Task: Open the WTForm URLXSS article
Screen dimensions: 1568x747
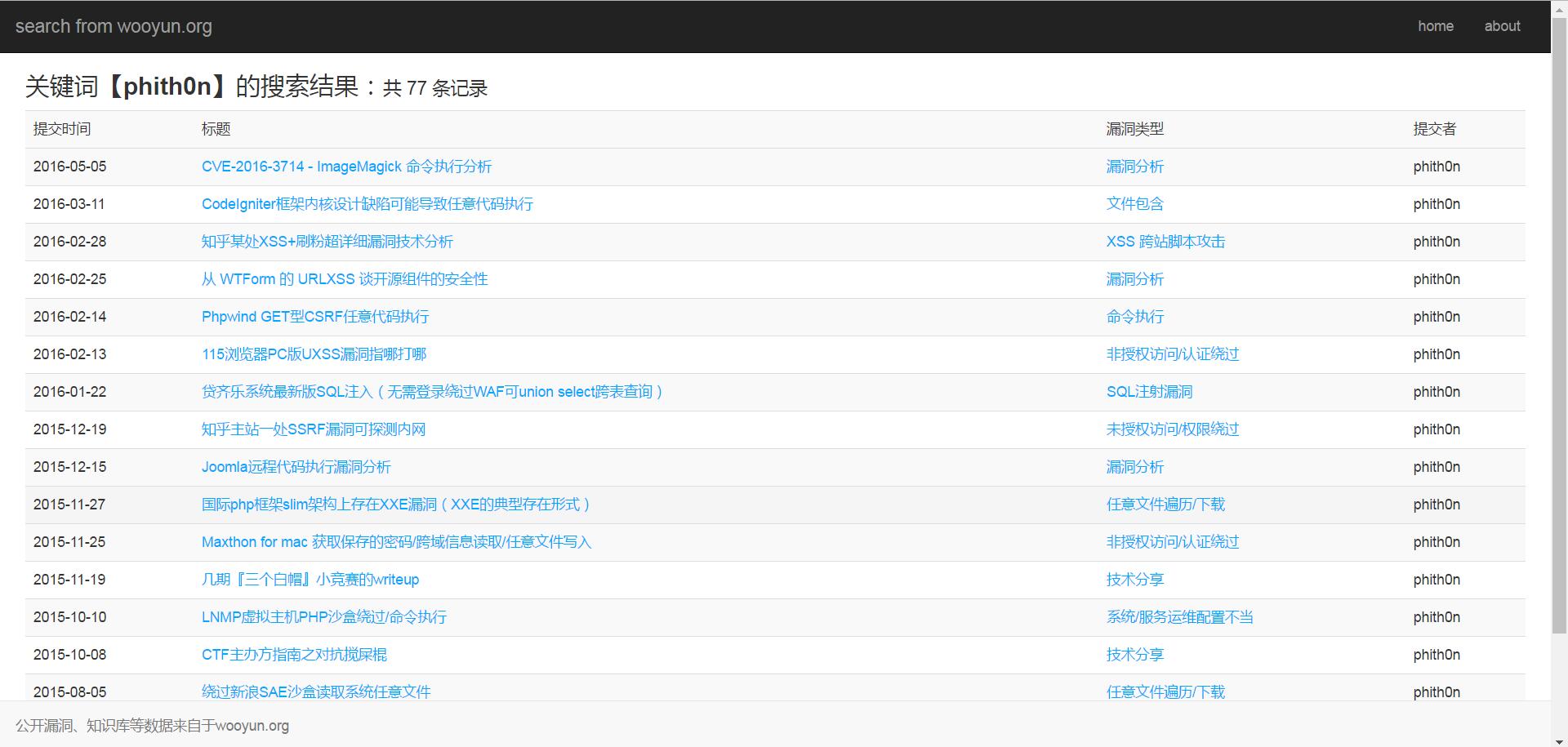Action: pyautogui.click(x=344, y=279)
